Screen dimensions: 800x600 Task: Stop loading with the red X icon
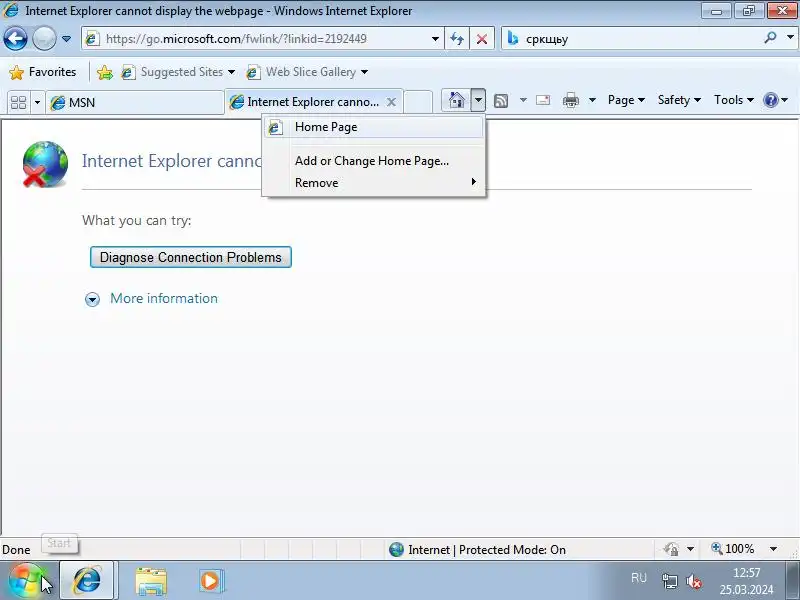[482, 39]
